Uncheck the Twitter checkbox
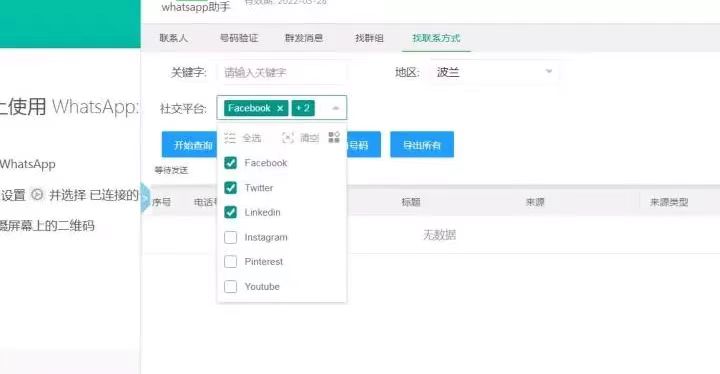This screenshot has height=374, width=720. [231, 187]
